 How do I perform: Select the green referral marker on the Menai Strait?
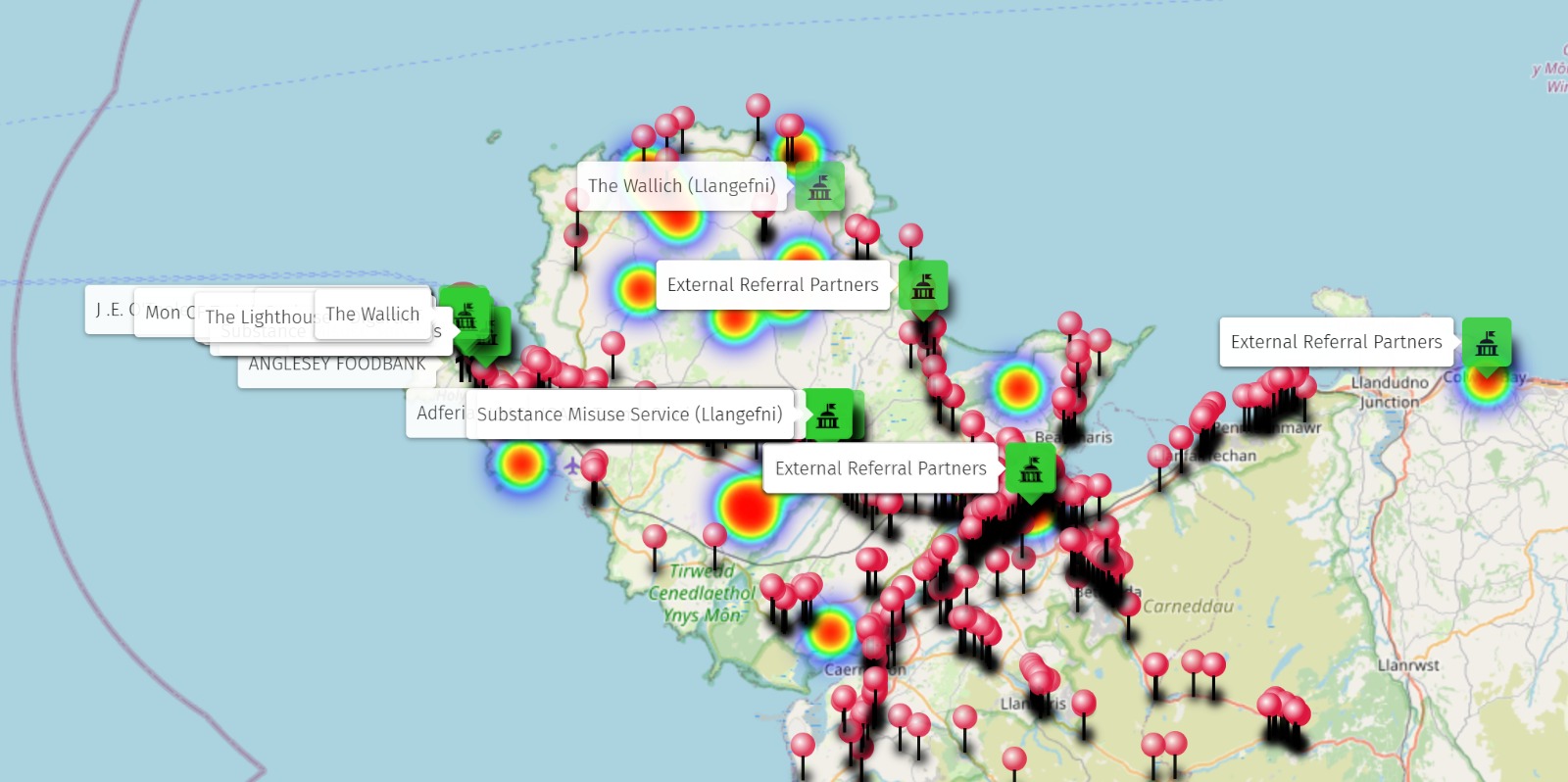click(1030, 468)
